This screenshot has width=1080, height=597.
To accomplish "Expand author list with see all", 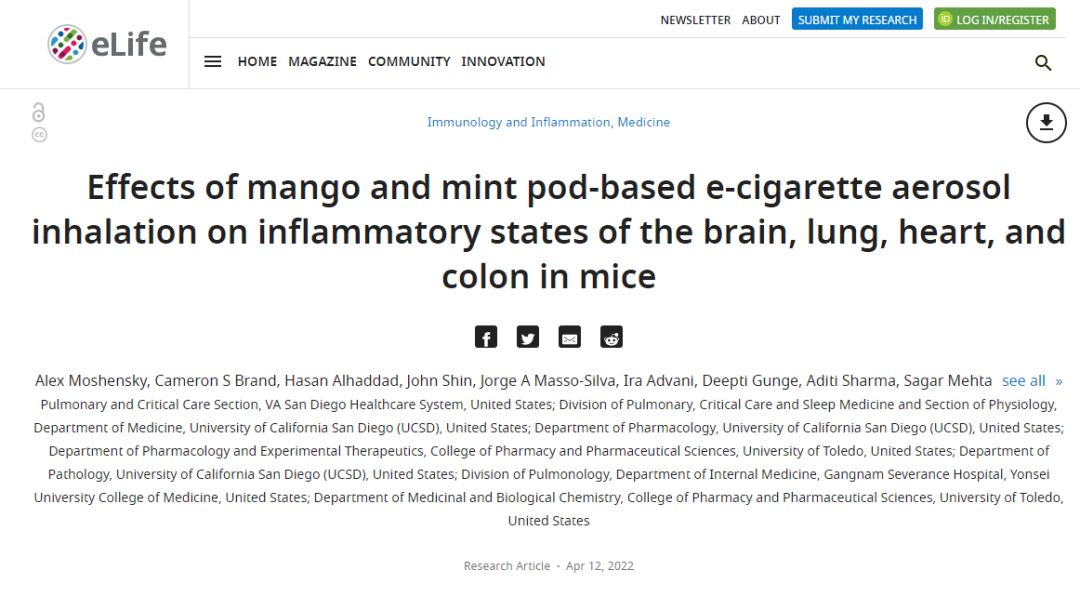I will point(1032,381).
